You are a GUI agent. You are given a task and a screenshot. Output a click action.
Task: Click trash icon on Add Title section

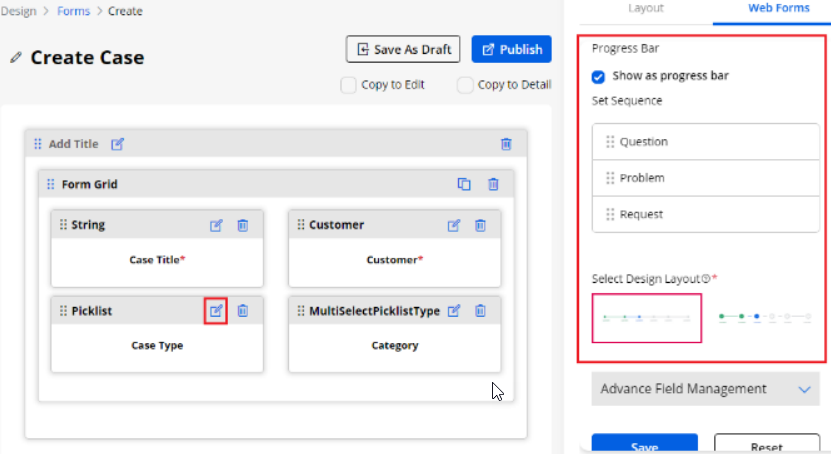tap(506, 144)
